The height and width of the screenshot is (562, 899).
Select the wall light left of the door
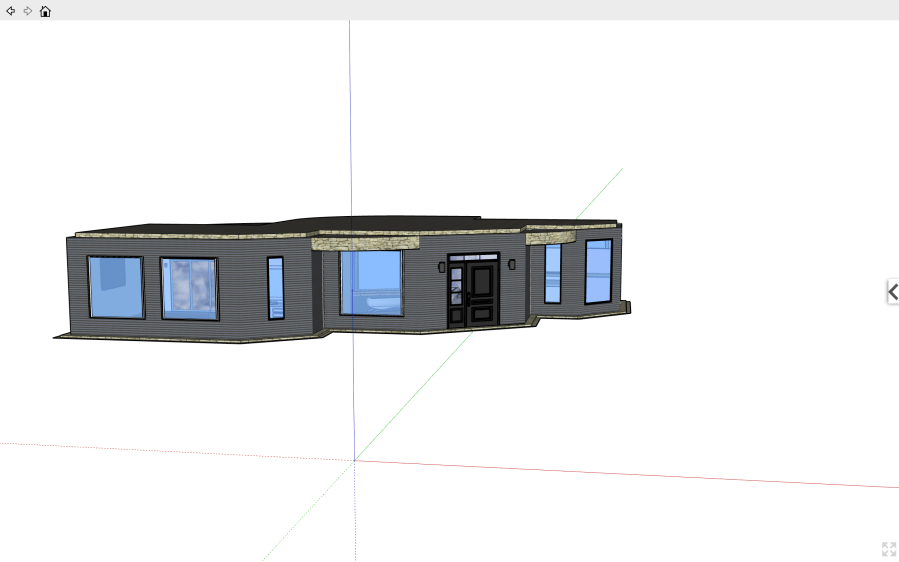441,267
